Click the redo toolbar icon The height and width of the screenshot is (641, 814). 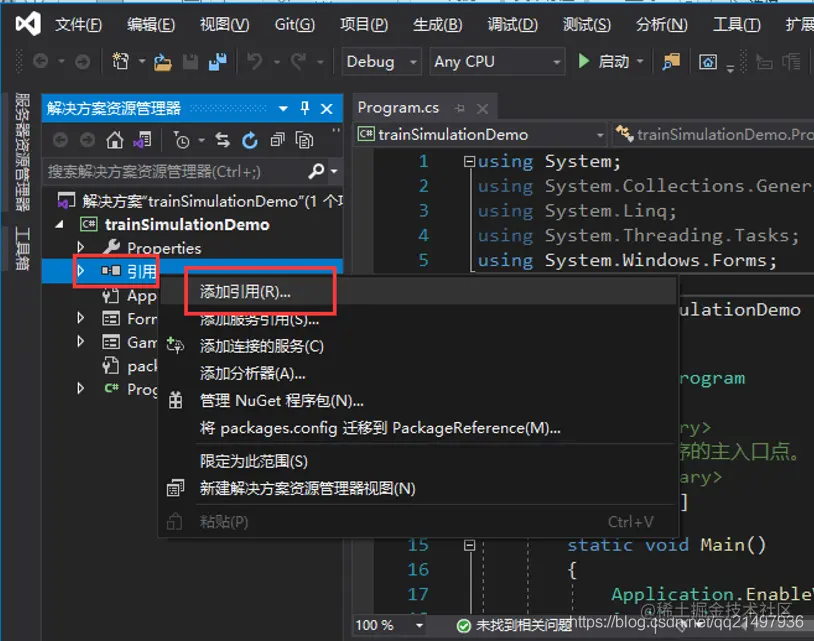tap(299, 61)
